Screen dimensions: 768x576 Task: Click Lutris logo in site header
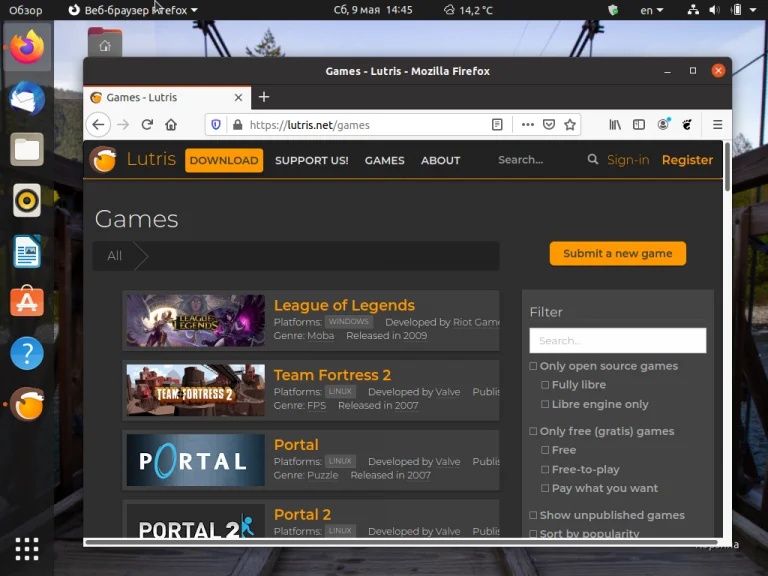click(103, 160)
